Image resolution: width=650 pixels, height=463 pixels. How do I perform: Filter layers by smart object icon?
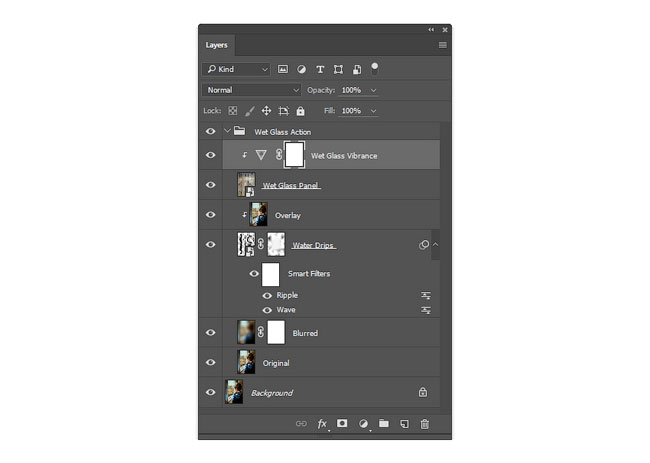[x=357, y=69]
